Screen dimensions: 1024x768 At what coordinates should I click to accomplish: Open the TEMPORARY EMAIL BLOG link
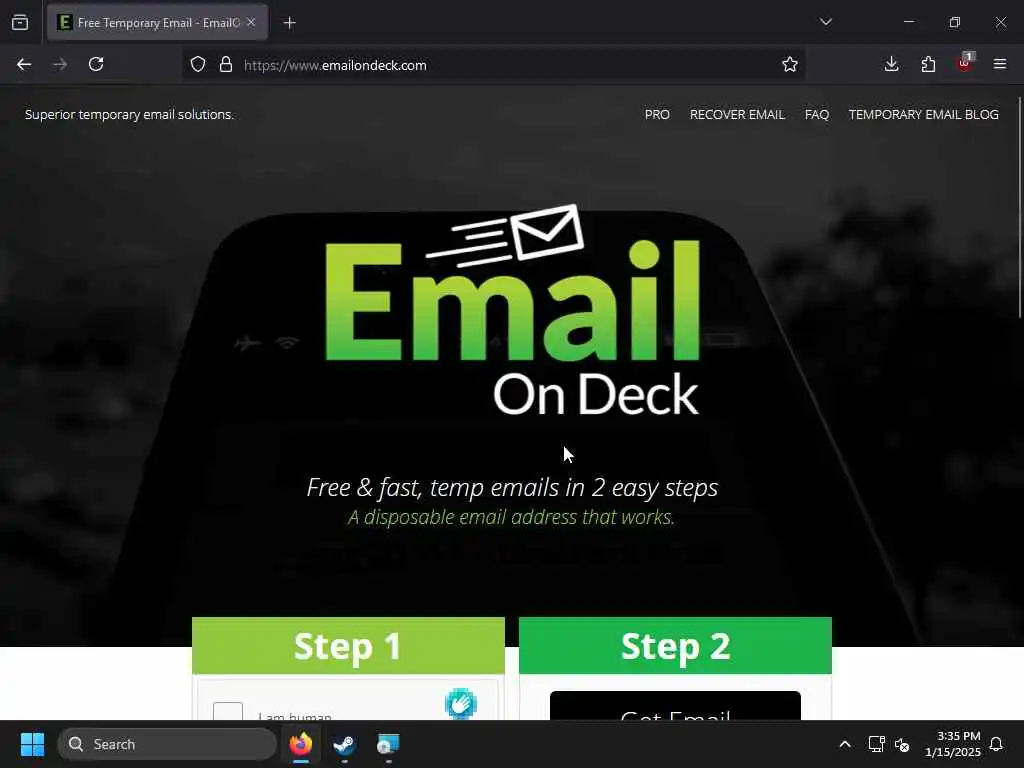tap(923, 115)
